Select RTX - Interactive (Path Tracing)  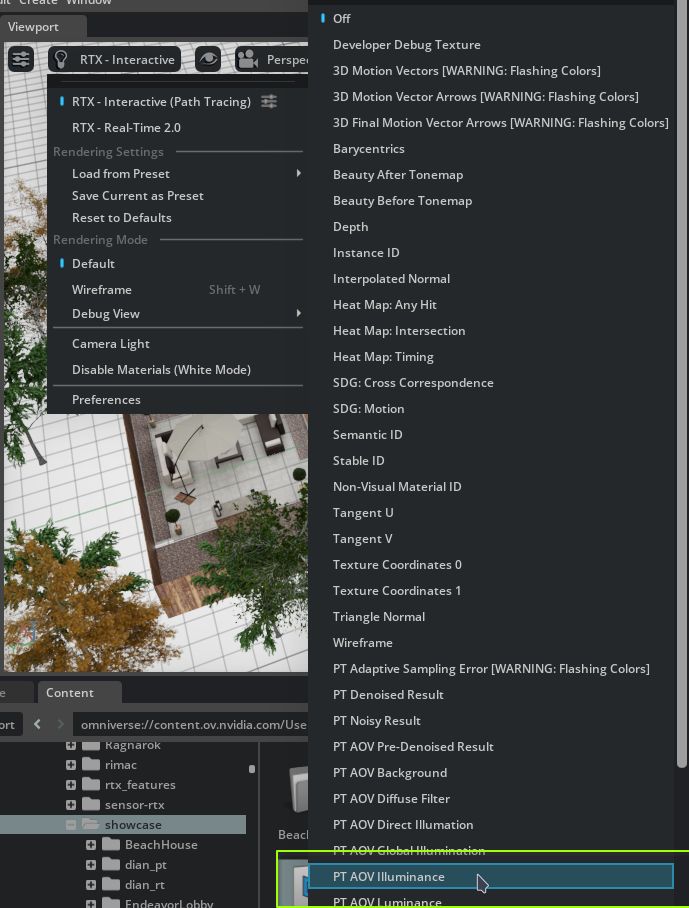[161, 102]
